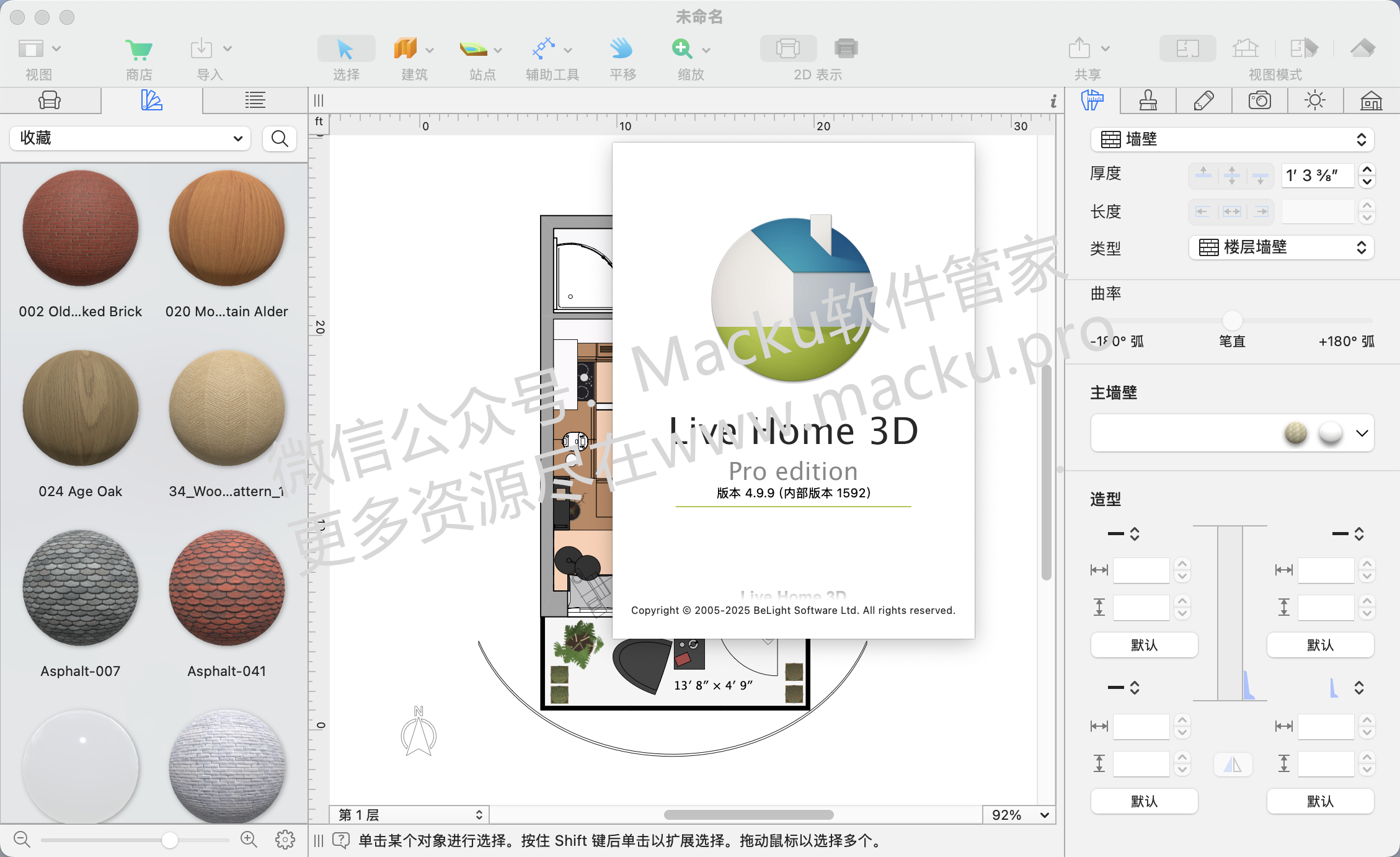The height and width of the screenshot is (857, 1400).
Task: Switch to the materials library tab
Action: pos(151,100)
